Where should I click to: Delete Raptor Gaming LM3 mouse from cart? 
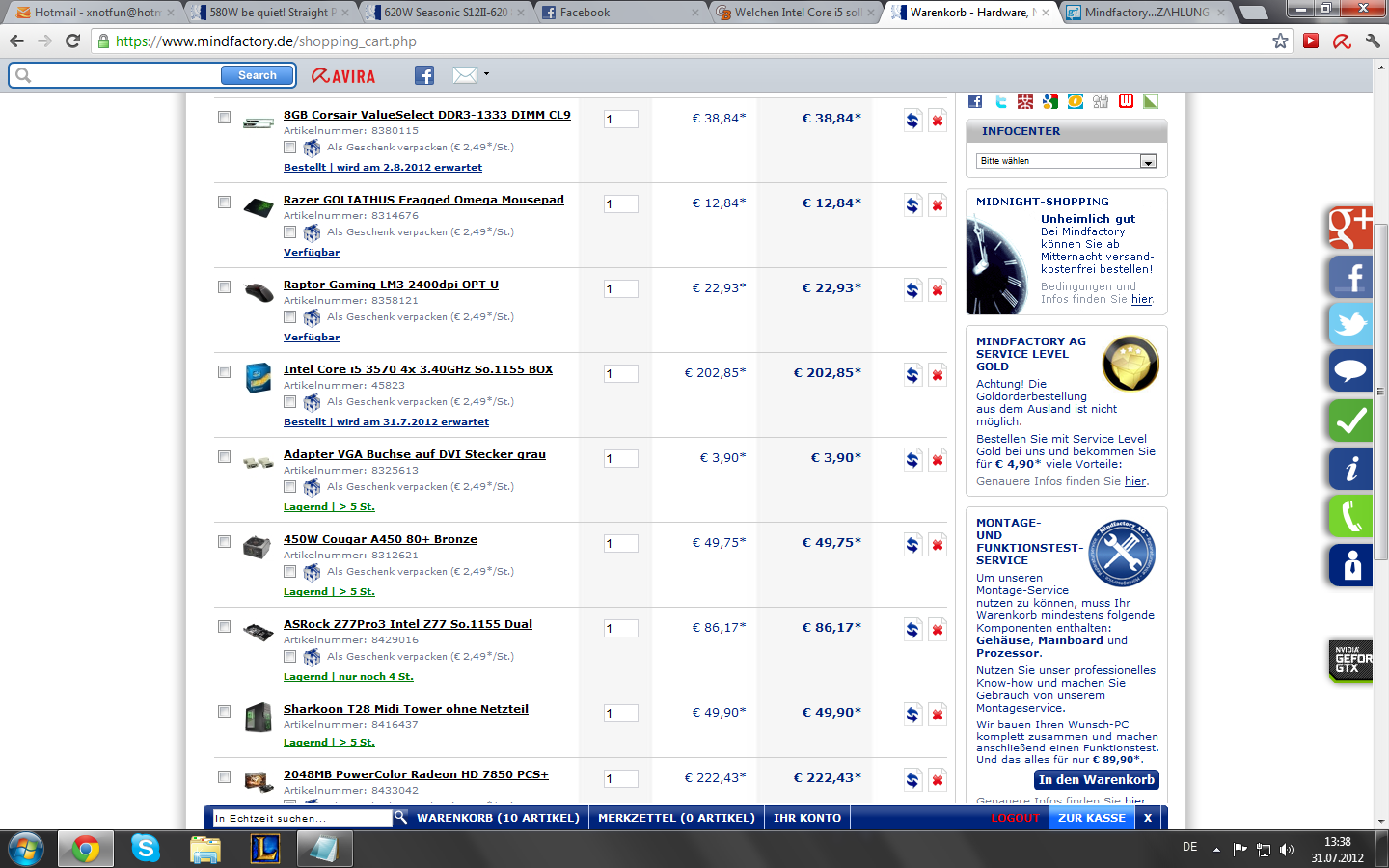click(x=937, y=290)
